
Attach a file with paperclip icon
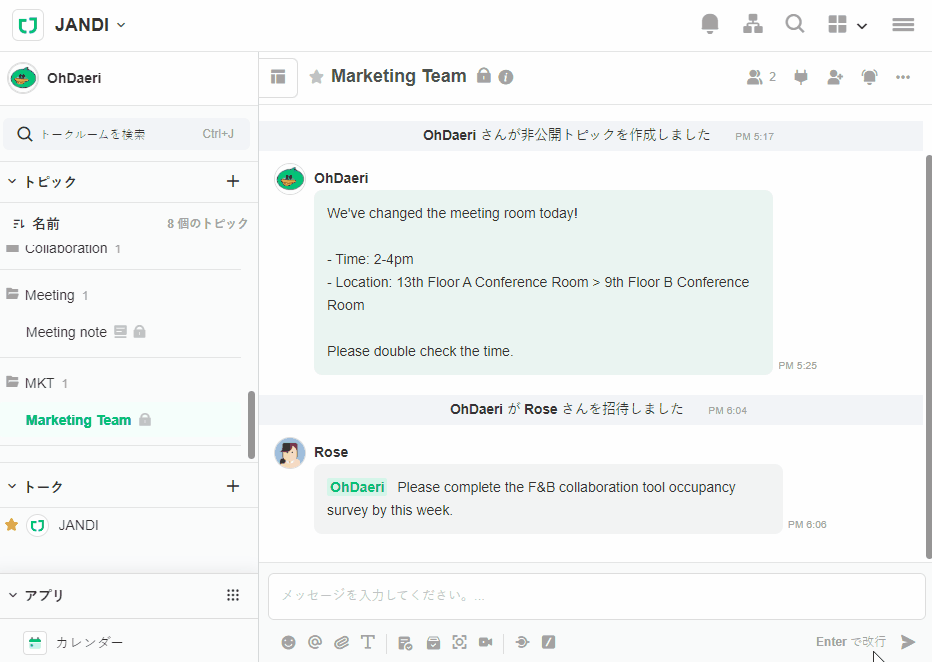point(341,642)
